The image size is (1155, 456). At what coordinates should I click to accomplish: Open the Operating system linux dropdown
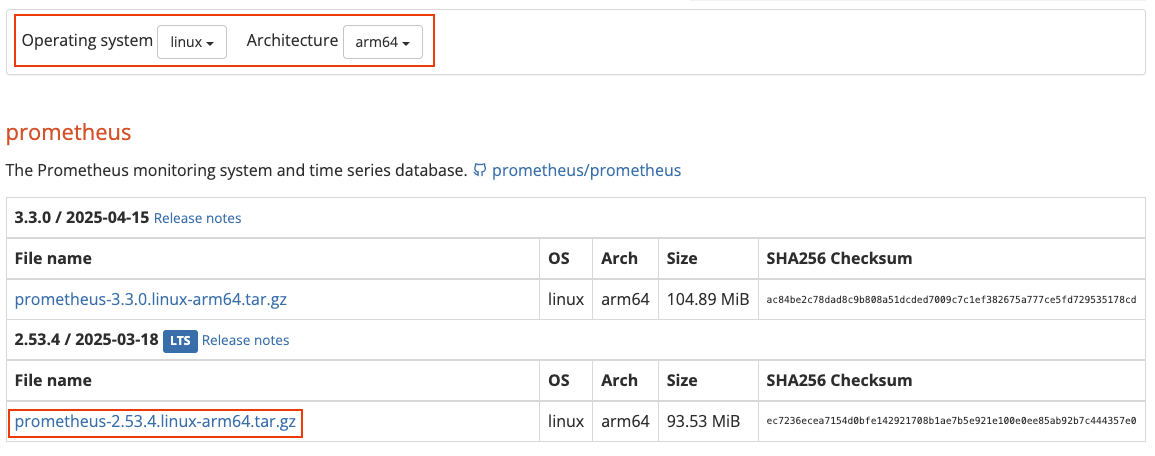[x=192, y=42]
